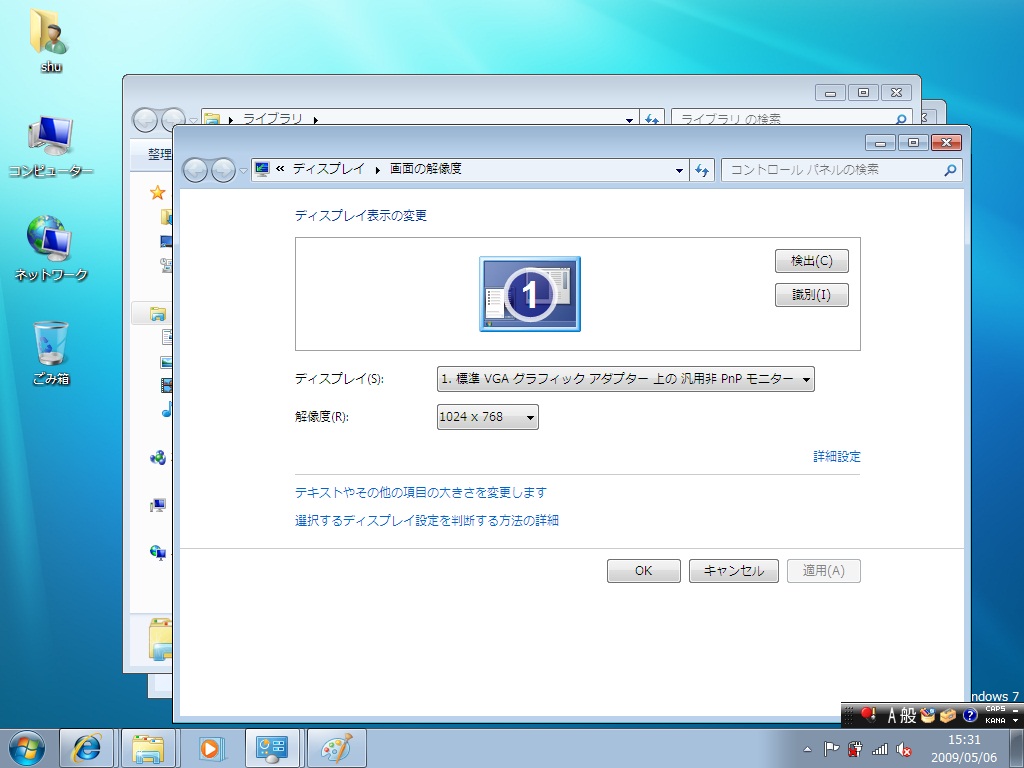This screenshot has width=1024, height=768.
Task: Click the 検出(C) detect button
Action: [812, 261]
